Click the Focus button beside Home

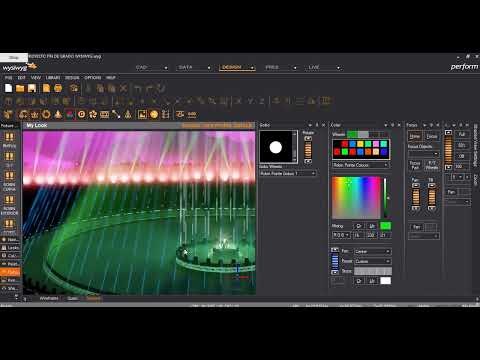coord(432,136)
